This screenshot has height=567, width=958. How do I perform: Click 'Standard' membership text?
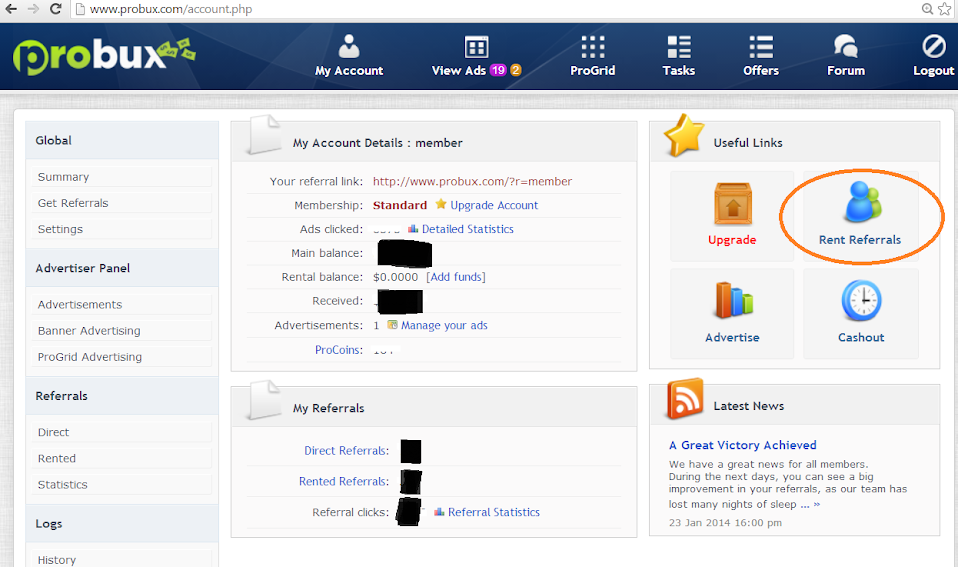click(400, 205)
